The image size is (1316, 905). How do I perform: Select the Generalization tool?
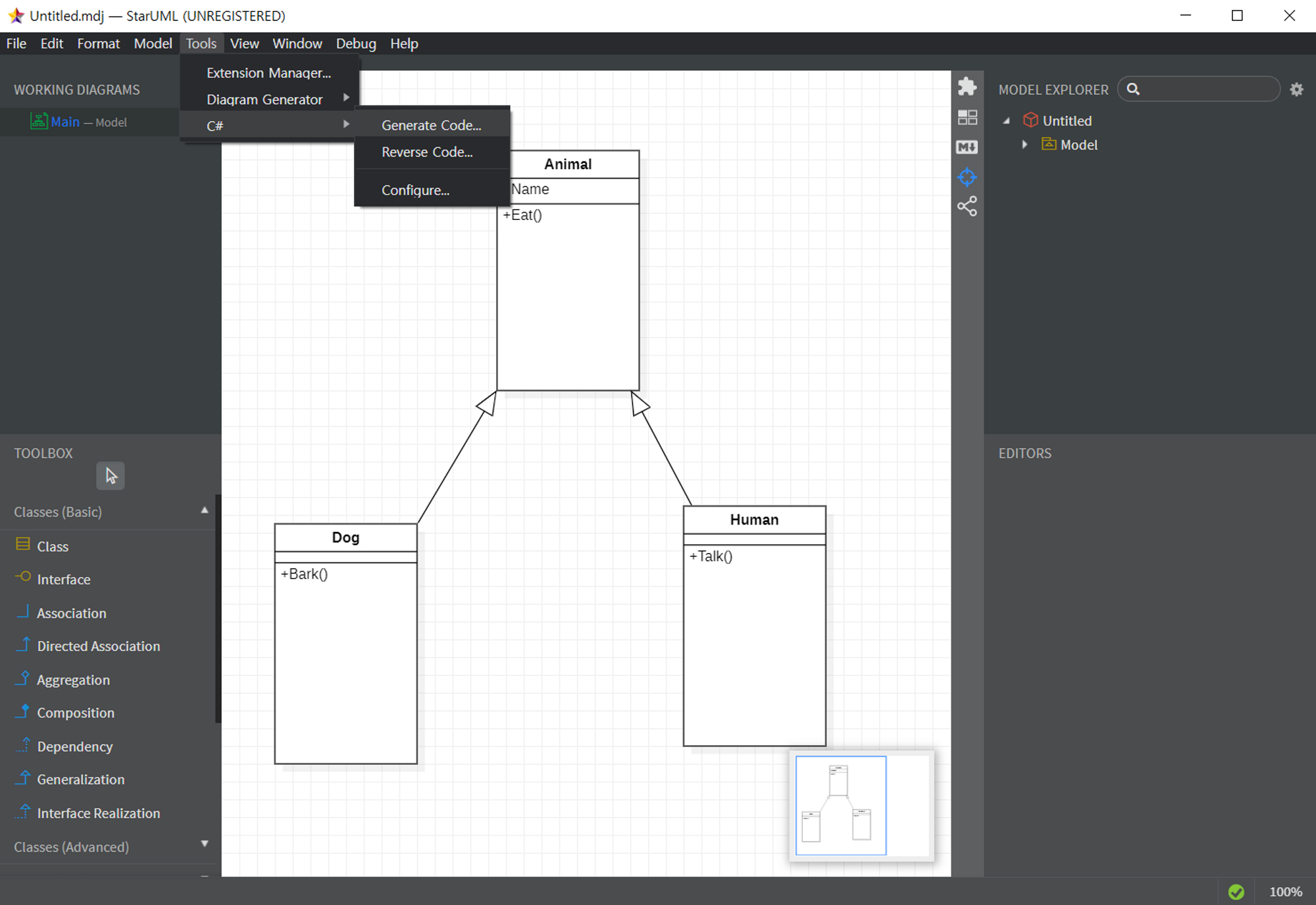pos(80,779)
